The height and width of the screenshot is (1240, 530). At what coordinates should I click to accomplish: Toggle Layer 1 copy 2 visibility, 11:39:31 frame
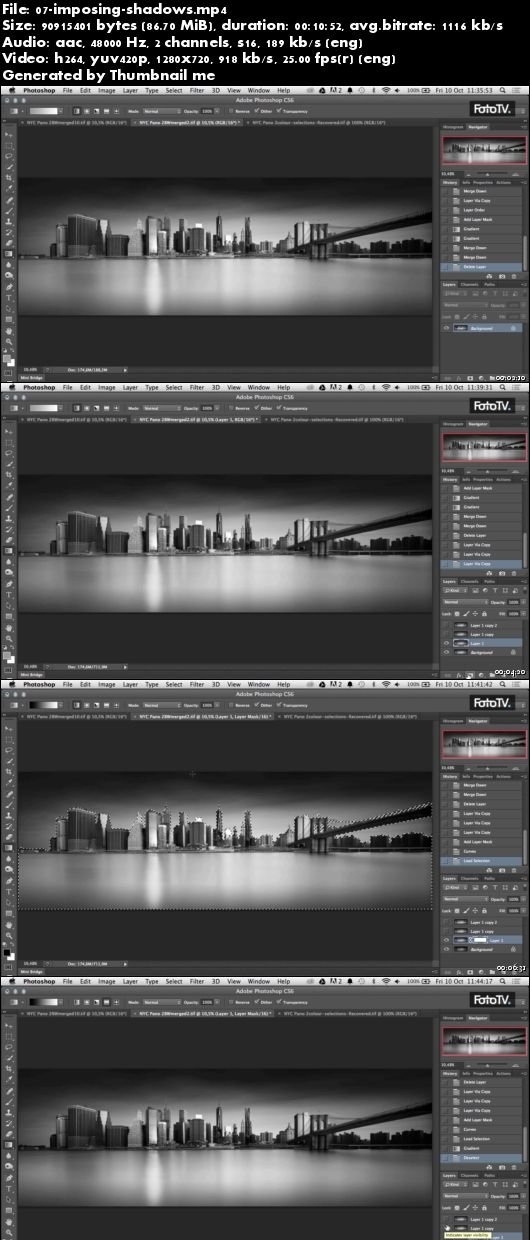[446, 625]
